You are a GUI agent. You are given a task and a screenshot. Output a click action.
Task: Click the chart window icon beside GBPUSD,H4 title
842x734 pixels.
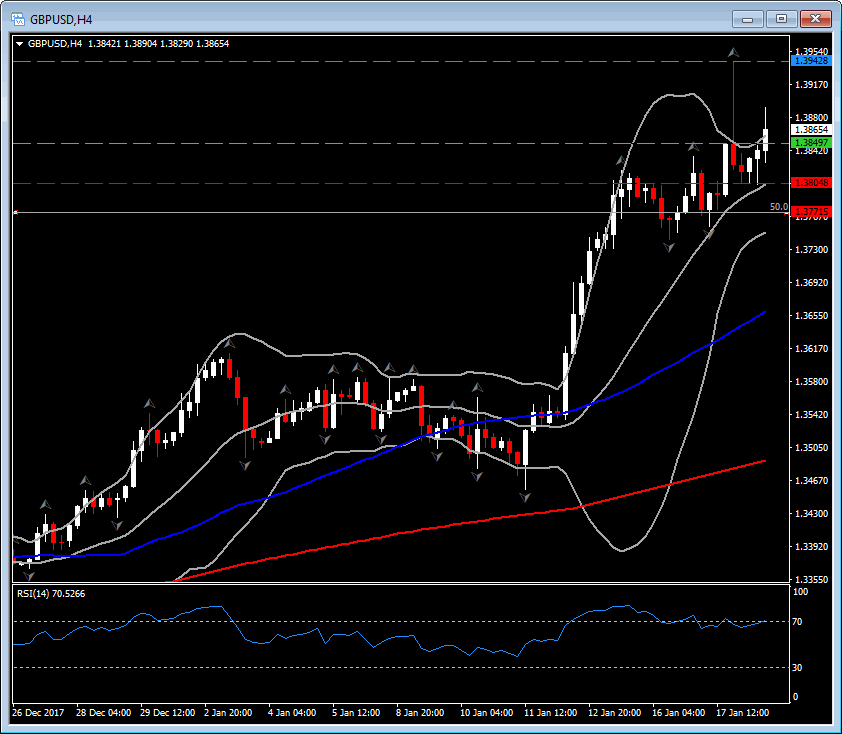coord(18,19)
